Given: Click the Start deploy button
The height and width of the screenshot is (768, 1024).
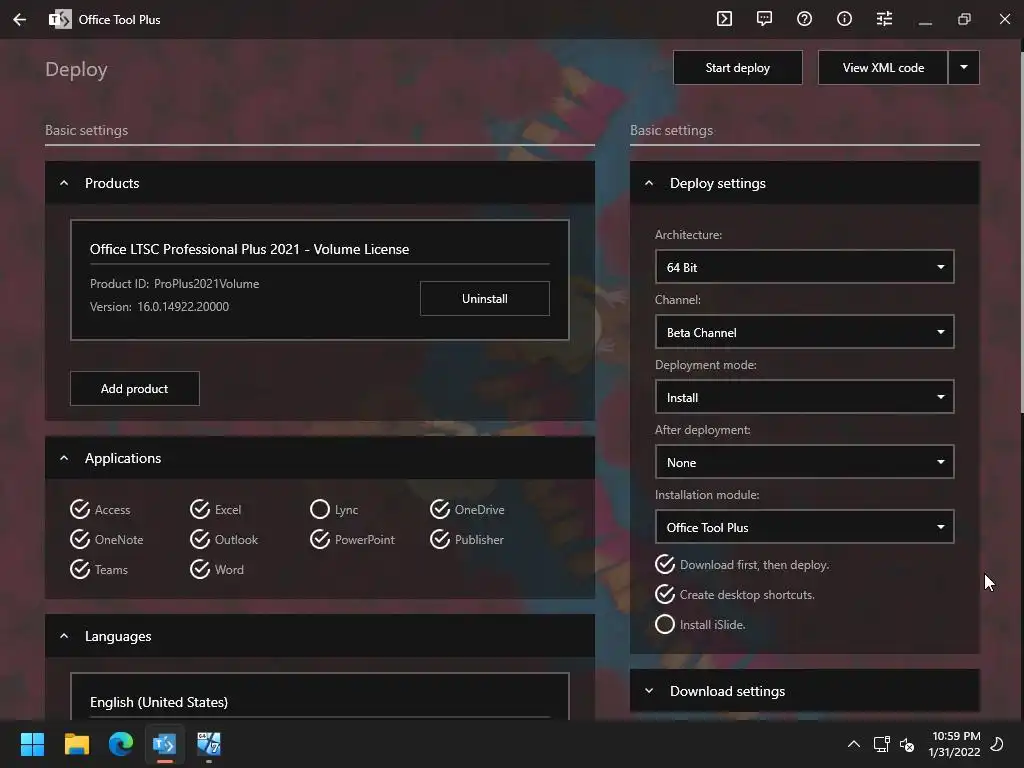Looking at the screenshot, I should pos(738,67).
